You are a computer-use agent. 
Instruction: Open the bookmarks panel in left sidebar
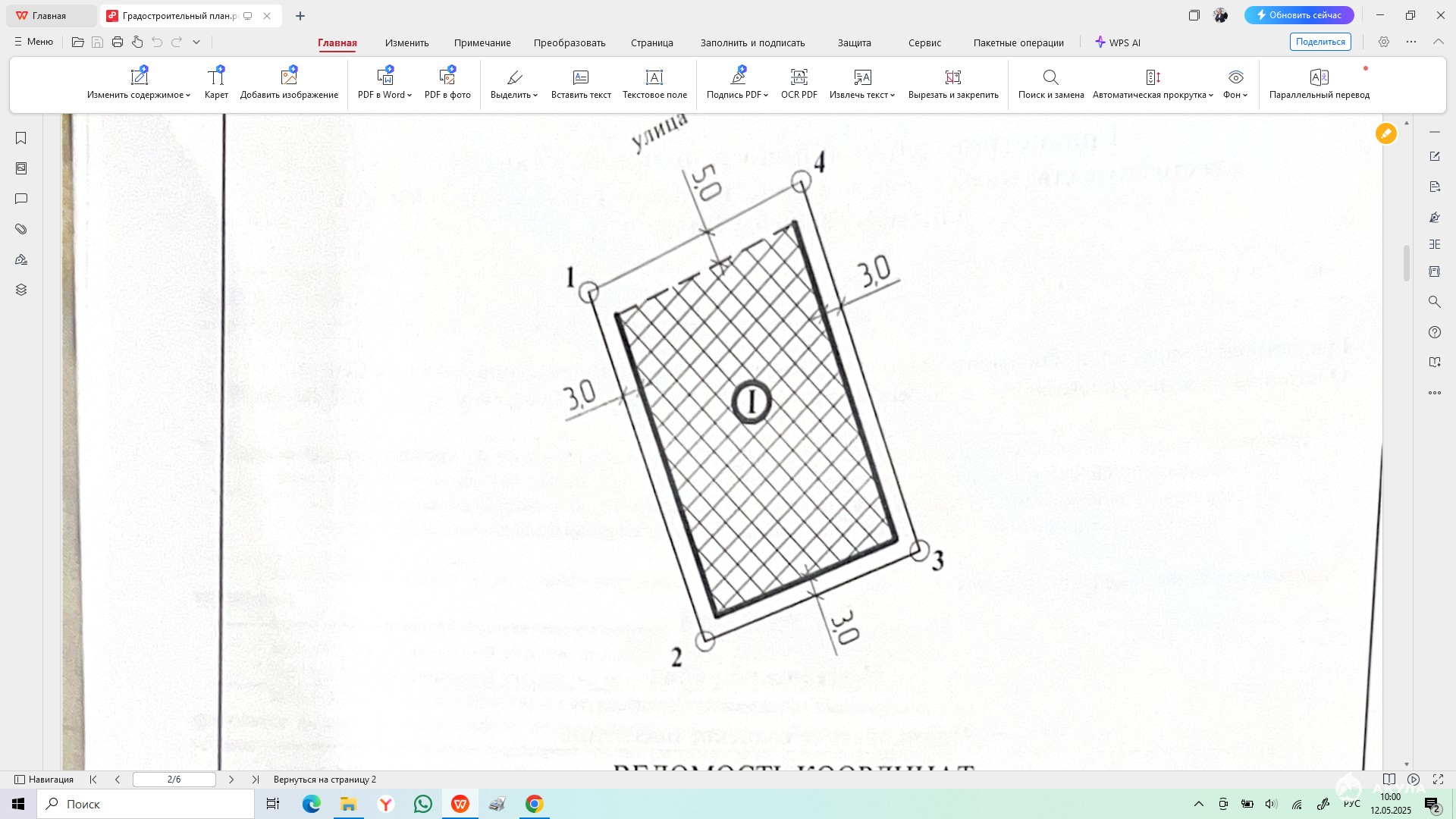[21, 138]
